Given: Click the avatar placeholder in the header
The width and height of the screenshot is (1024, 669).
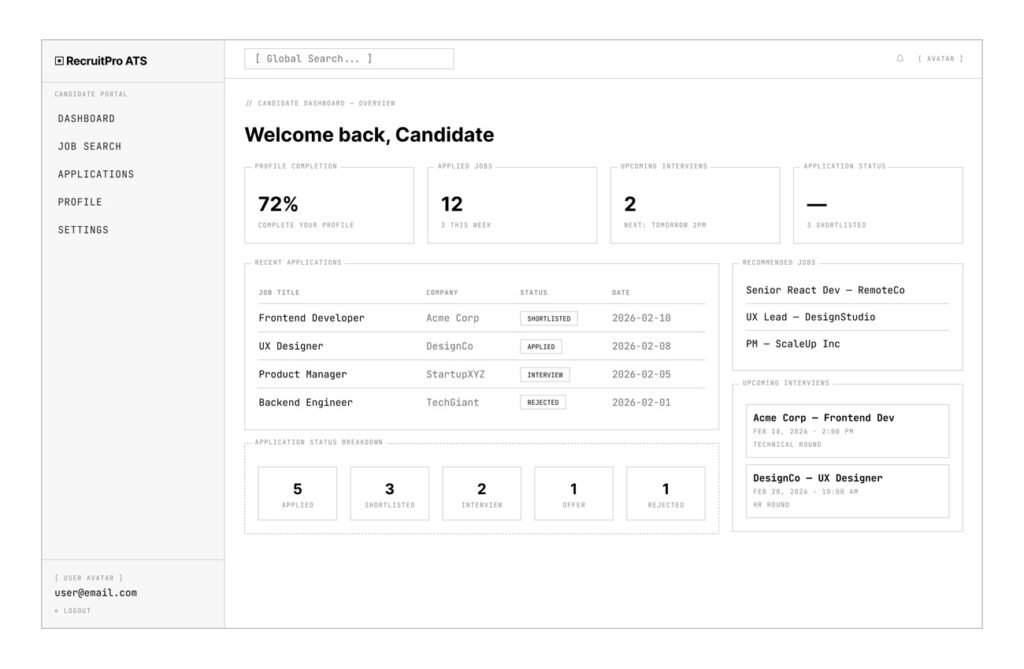Looking at the screenshot, I should click(x=941, y=58).
